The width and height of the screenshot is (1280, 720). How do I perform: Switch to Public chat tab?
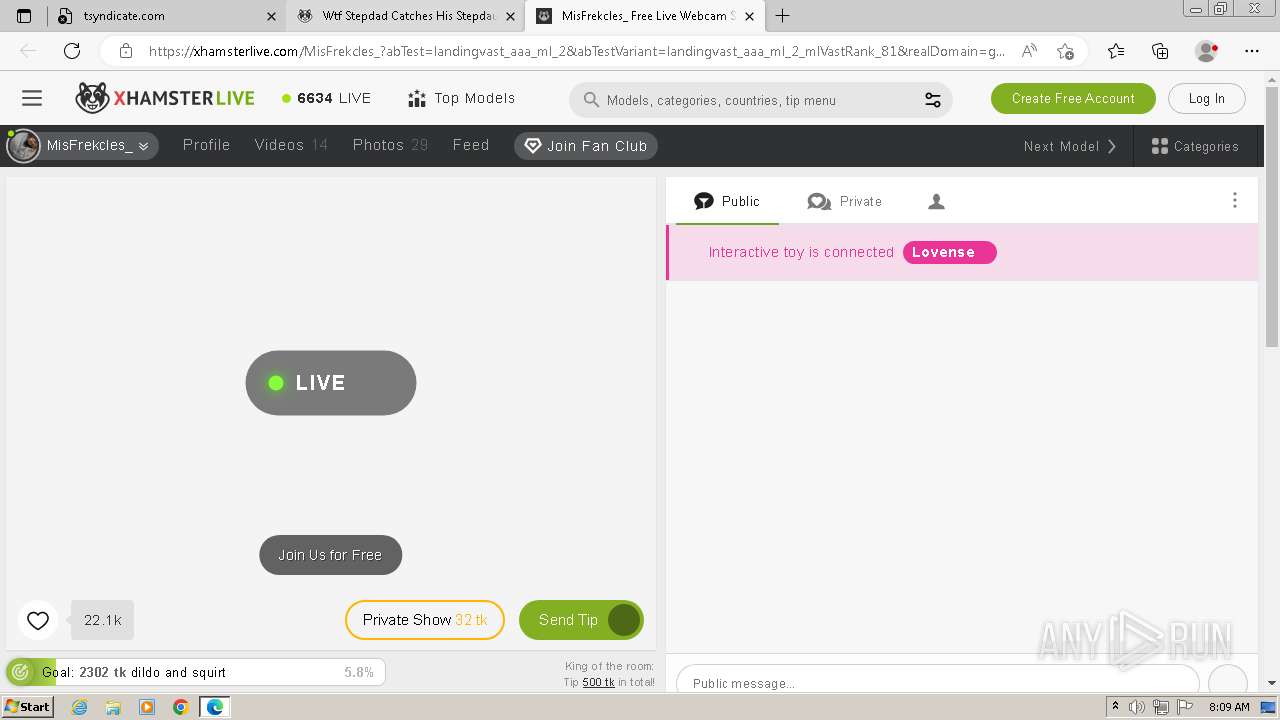(727, 201)
